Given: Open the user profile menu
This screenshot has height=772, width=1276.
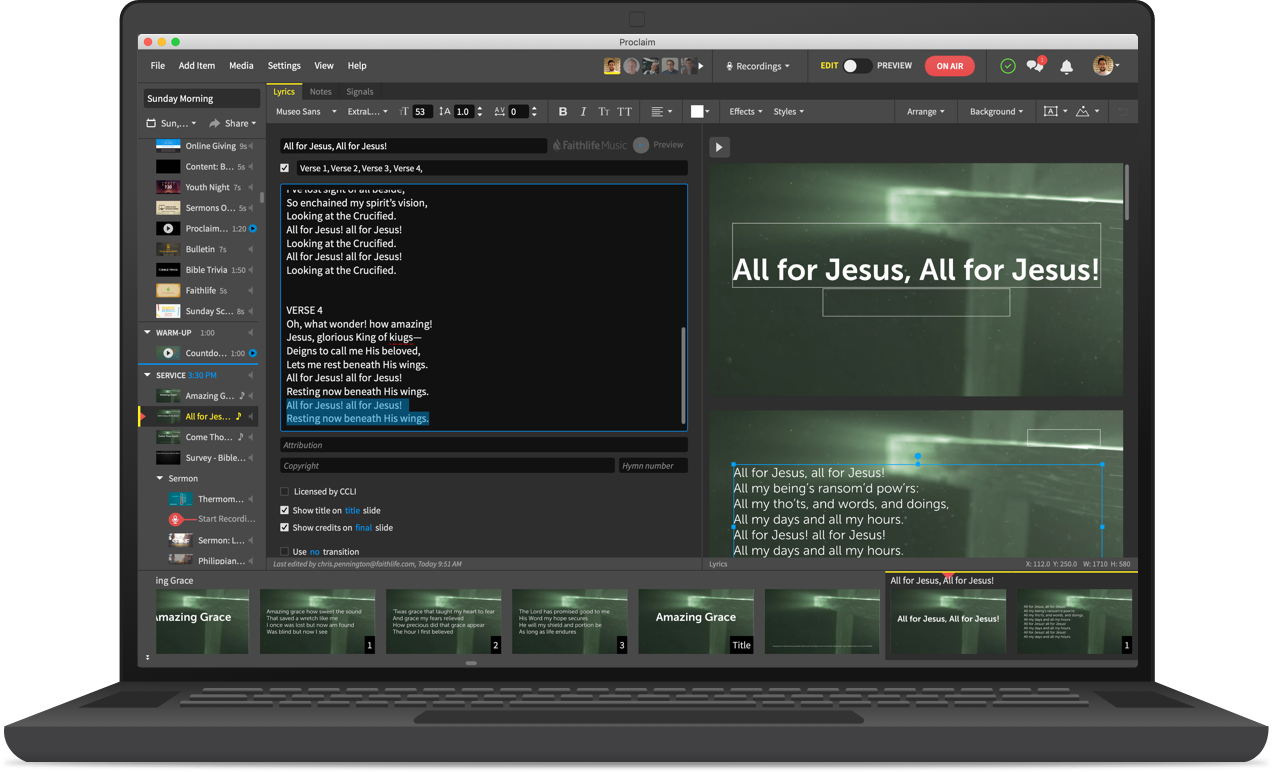Looking at the screenshot, I should click(1106, 66).
